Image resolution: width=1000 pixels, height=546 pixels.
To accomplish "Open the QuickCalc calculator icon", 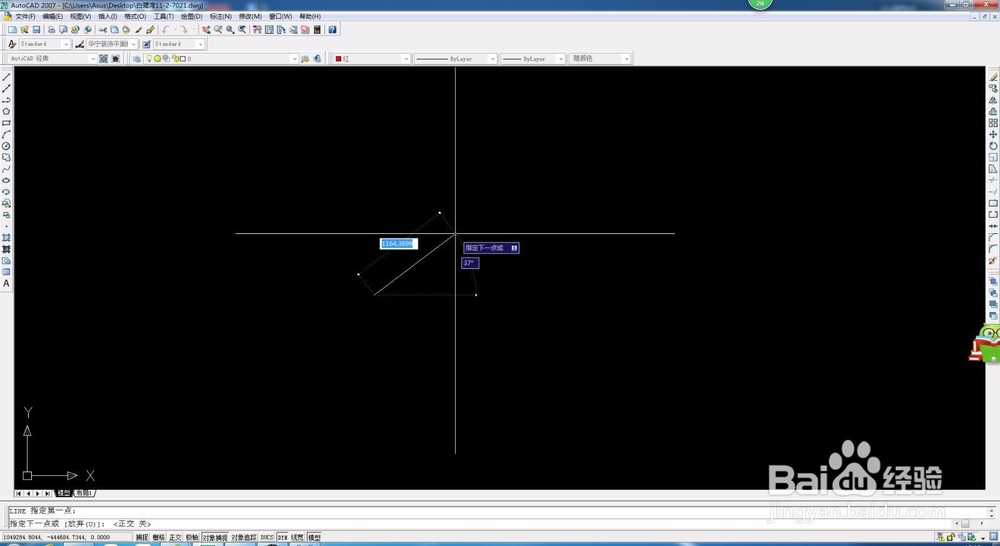I will pyautogui.click(x=317, y=29).
